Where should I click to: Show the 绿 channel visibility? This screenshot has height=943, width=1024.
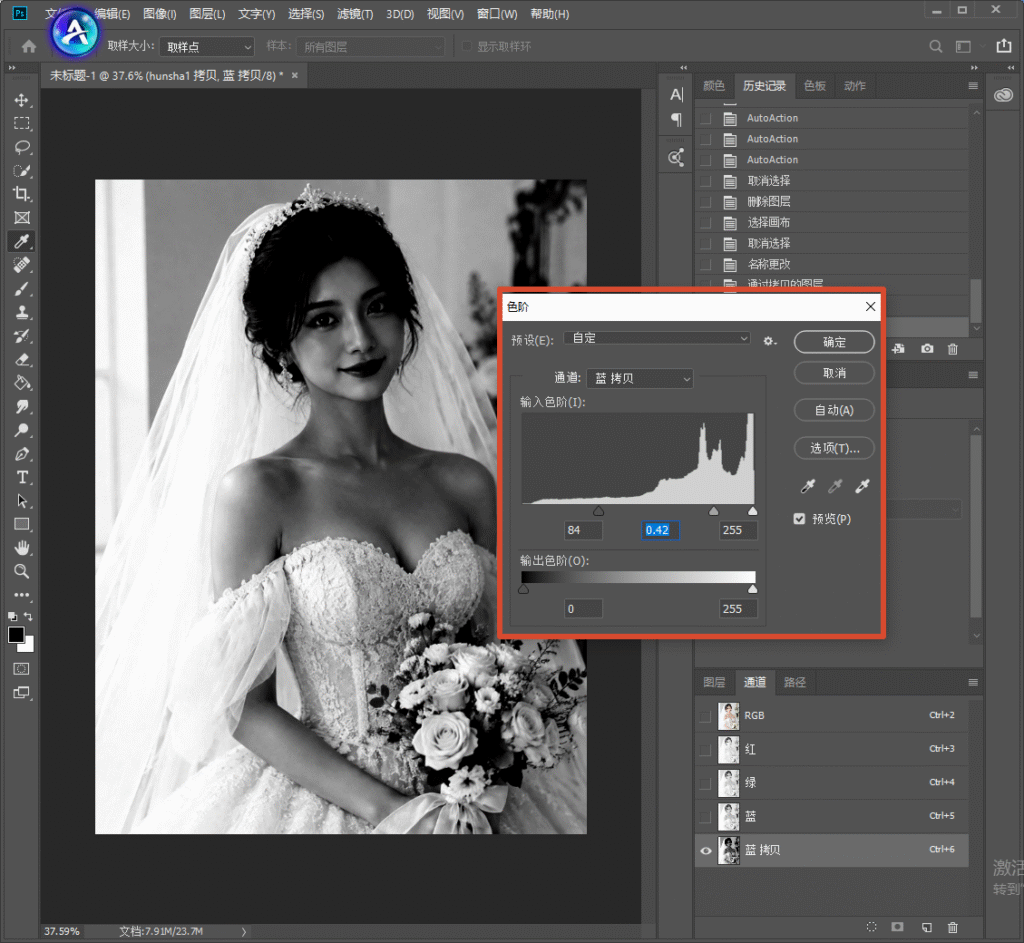705,783
